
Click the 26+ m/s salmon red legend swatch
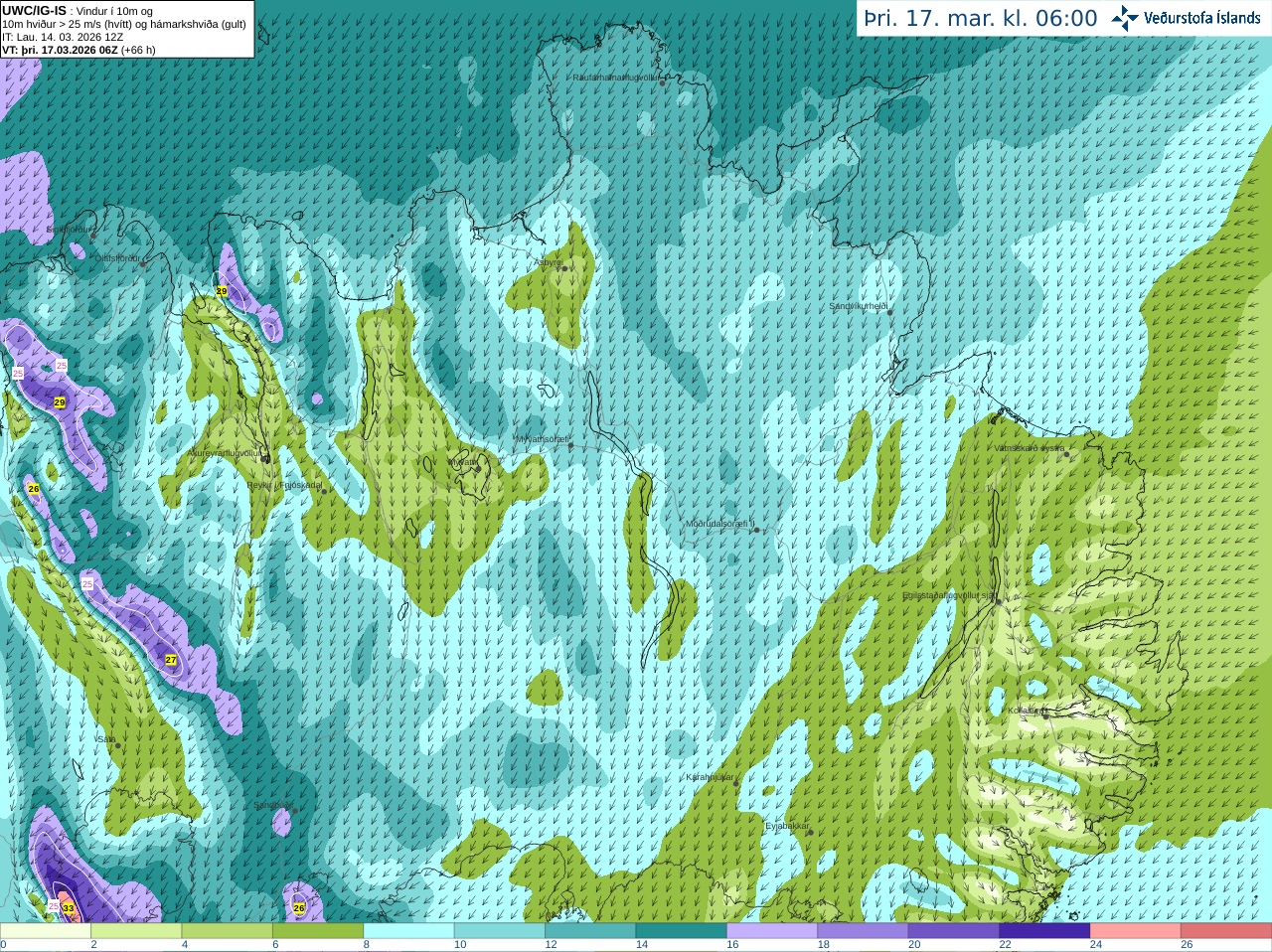point(1226,931)
